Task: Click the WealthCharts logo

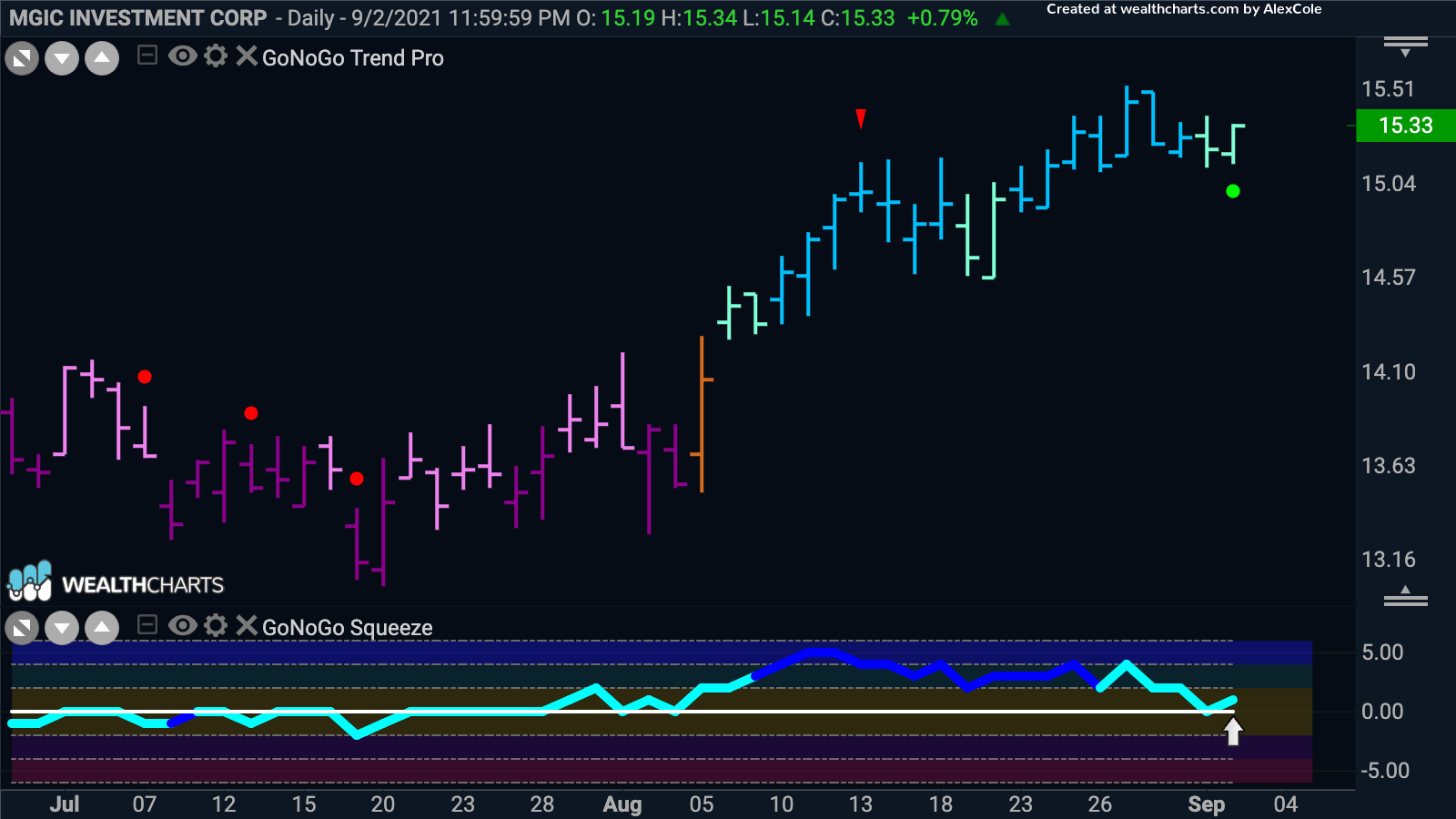Action: [116, 582]
